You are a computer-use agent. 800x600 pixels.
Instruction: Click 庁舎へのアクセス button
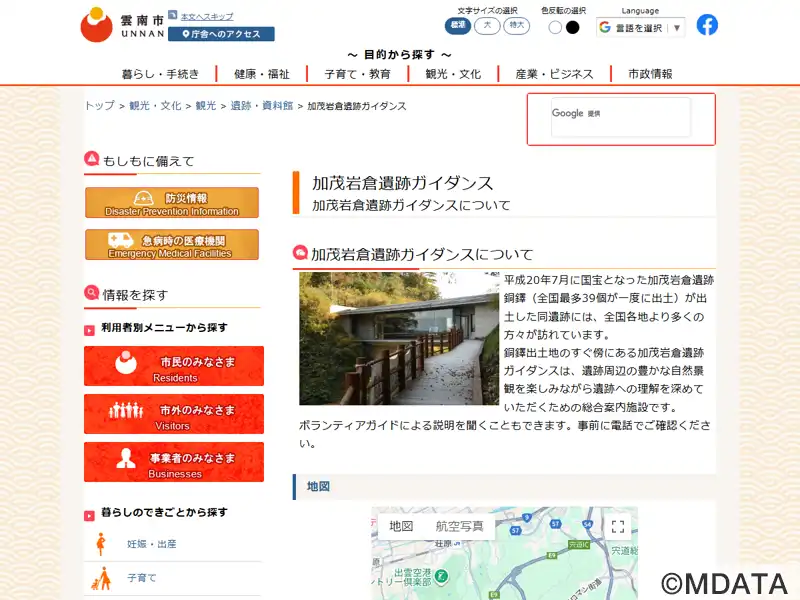coord(221,34)
